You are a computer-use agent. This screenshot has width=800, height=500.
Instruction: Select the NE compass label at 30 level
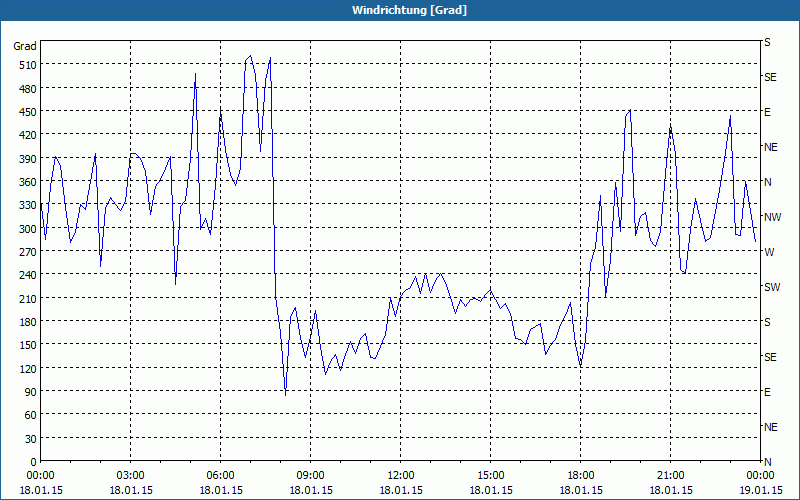pyautogui.click(x=771, y=427)
